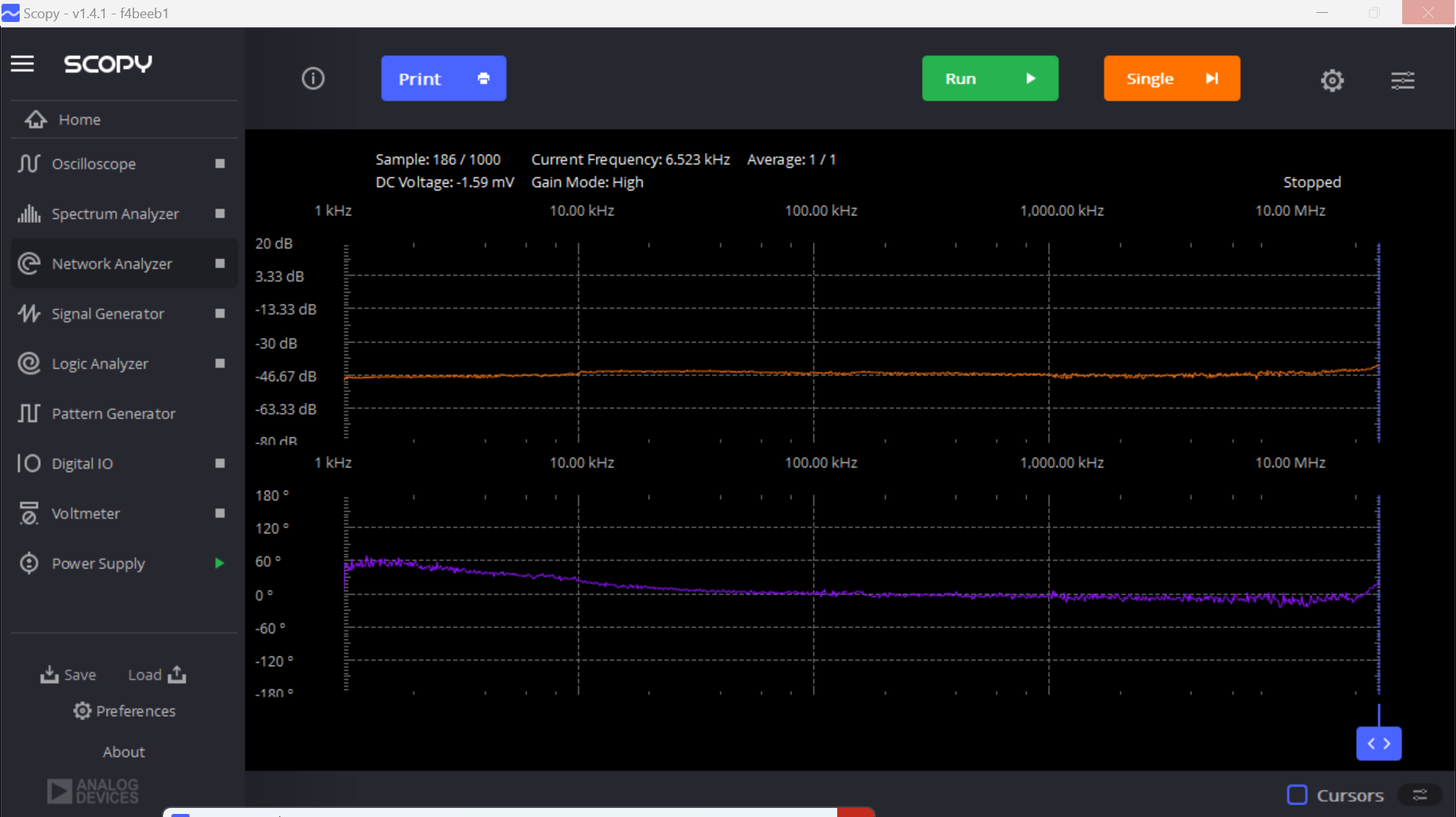Screen dimensions: 1456x817
Task: Click the Spectrum Analyzer bars icon
Action: click(29, 214)
